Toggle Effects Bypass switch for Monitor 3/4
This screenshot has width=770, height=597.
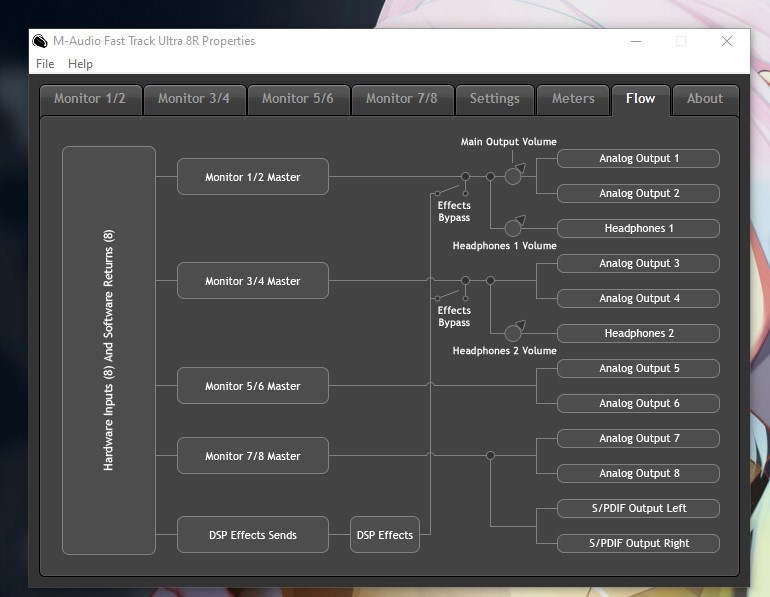pos(451,295)
